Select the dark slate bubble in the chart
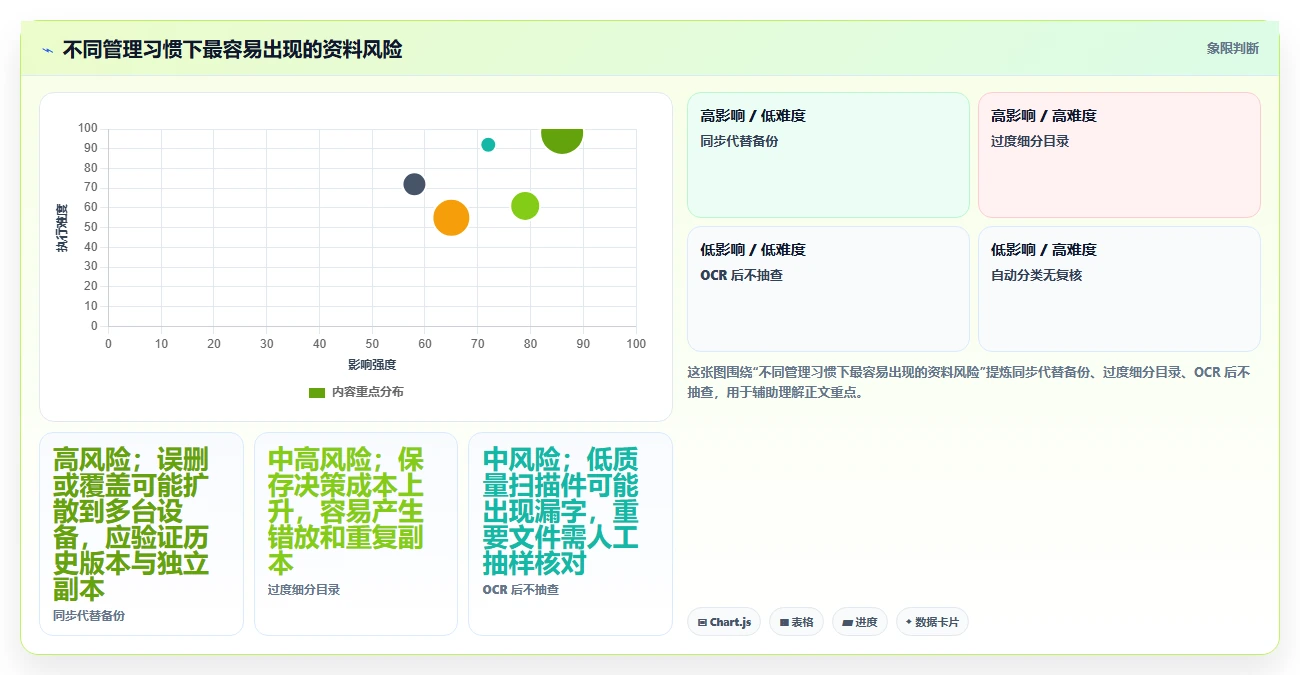The height and width of the screenshot is (675, 1300). tap(414, 184)
